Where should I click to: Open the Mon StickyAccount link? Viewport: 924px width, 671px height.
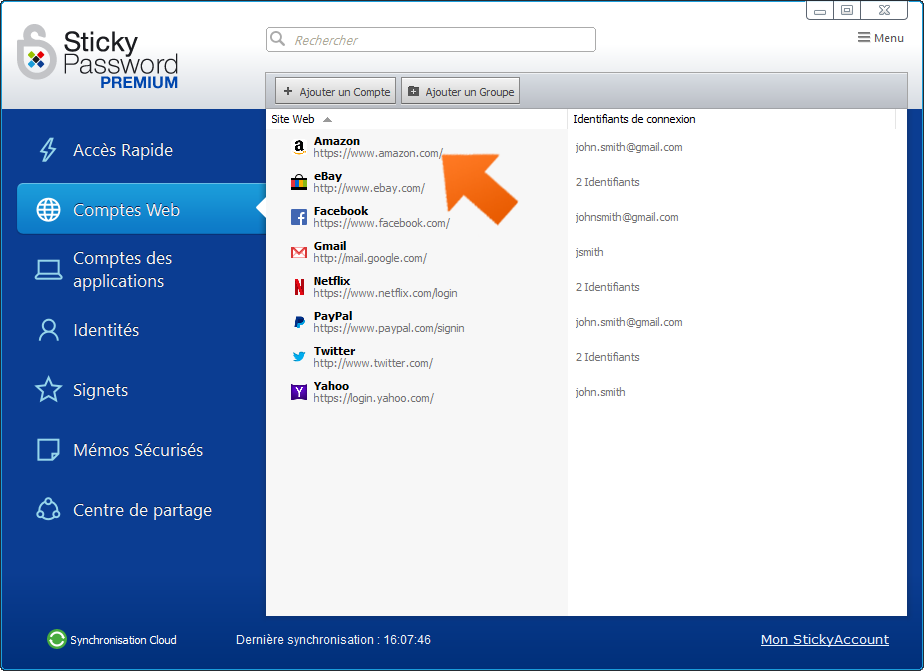(824, 639)
